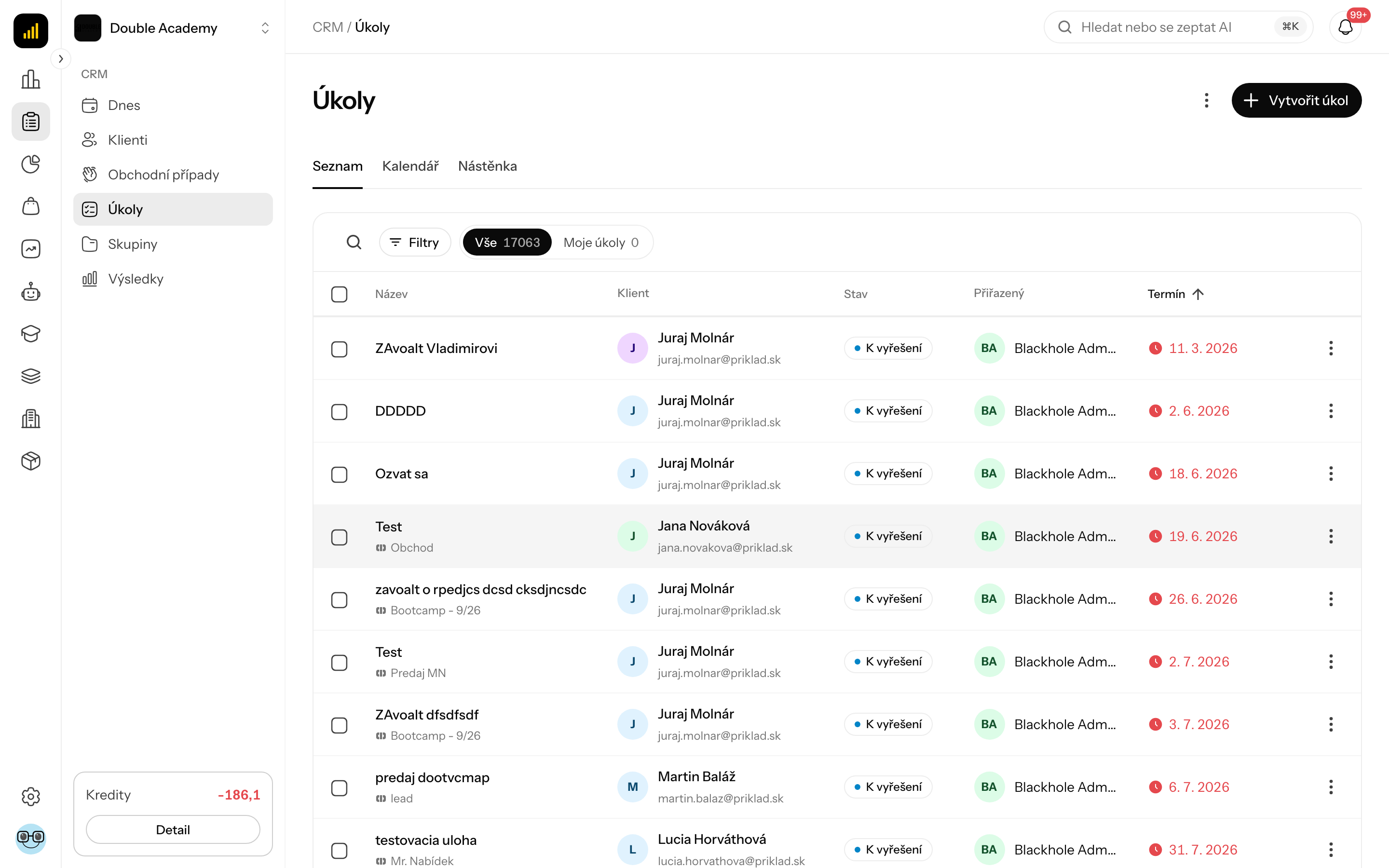This screenshot has height=868, width=1389.
Task: Open the stacked layers icon in left rail
Action: (x=30, y=376)
